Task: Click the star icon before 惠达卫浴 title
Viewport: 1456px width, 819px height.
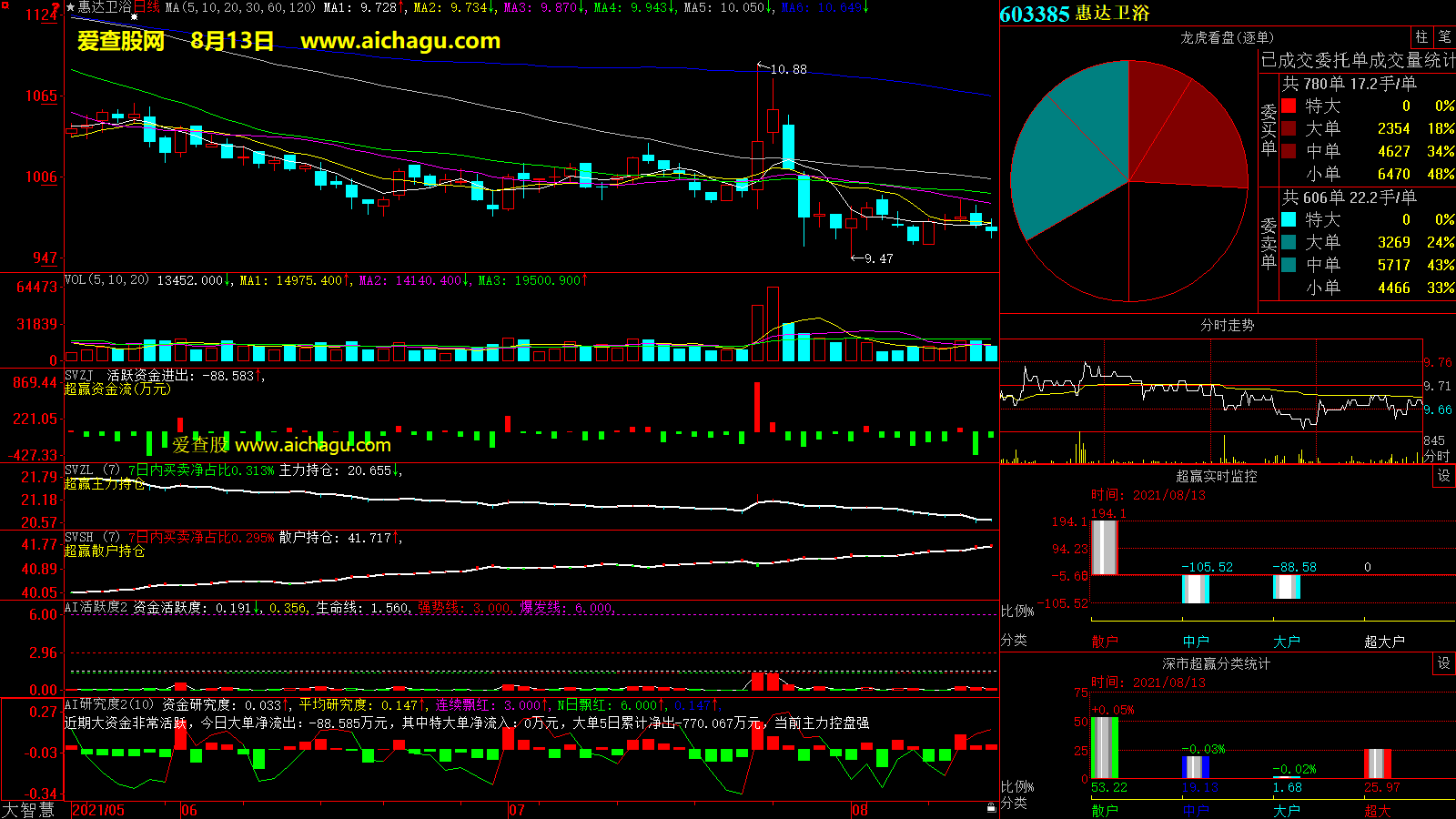Action: (71, 7)
